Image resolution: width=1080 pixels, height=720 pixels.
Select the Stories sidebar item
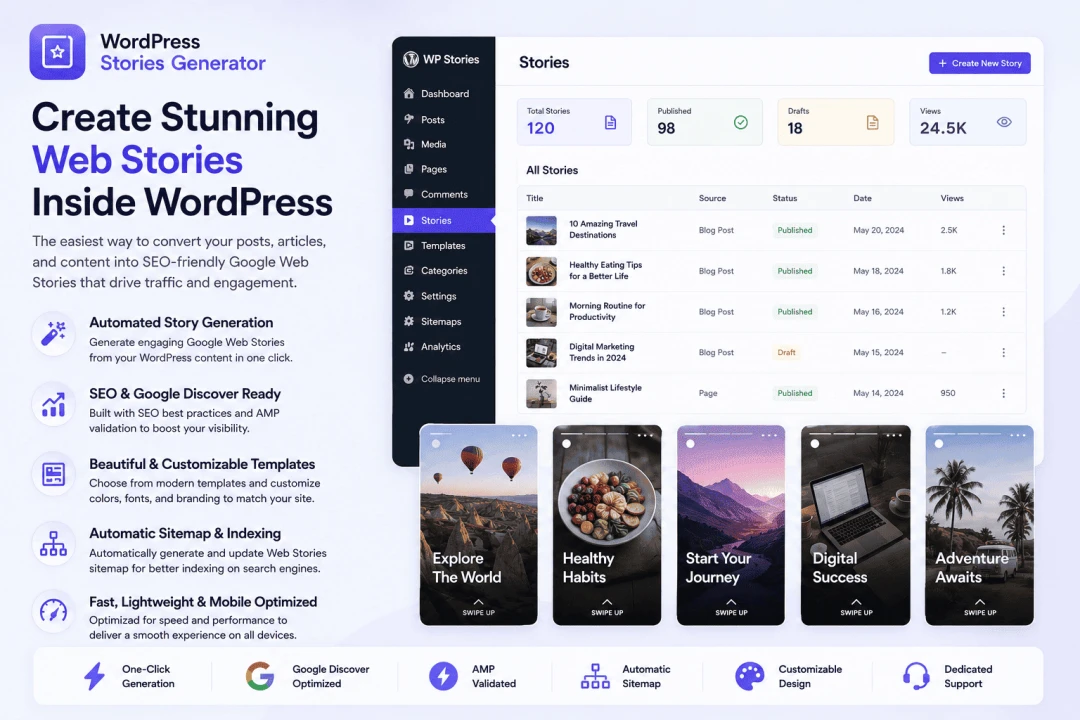444,220
